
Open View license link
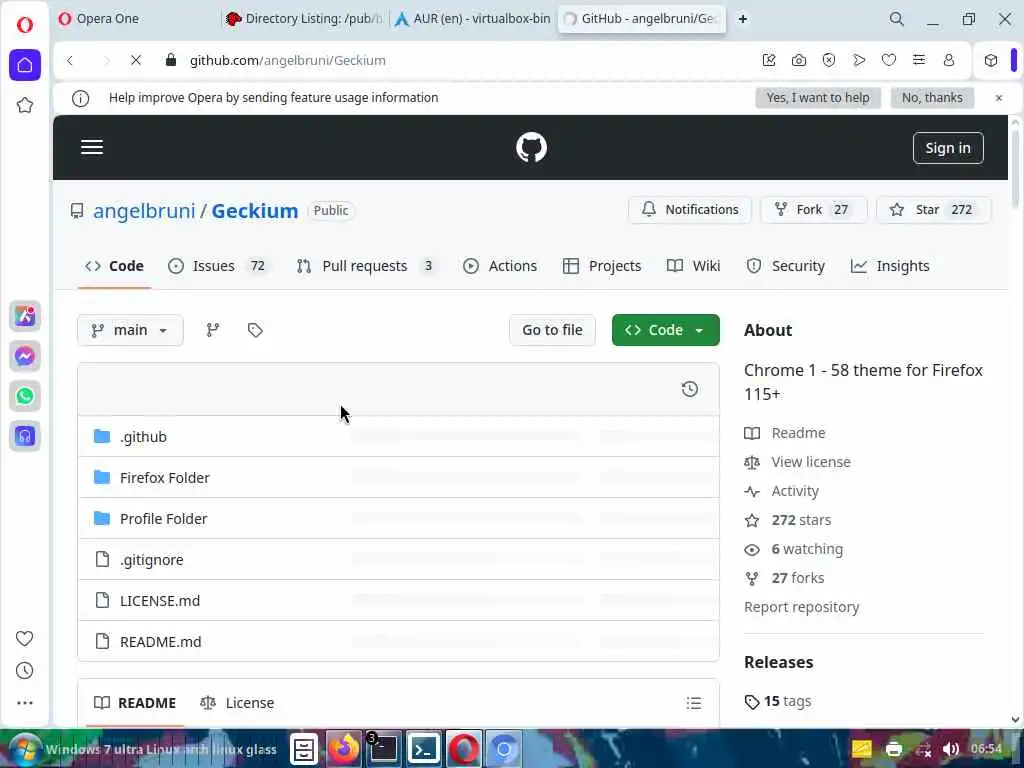pos(810,462)
